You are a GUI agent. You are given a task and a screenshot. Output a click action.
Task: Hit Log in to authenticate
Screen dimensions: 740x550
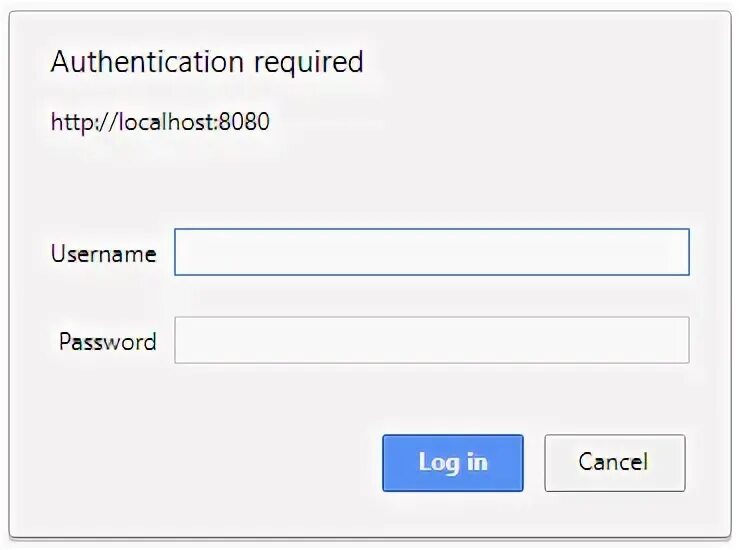(x=452, y=462)
